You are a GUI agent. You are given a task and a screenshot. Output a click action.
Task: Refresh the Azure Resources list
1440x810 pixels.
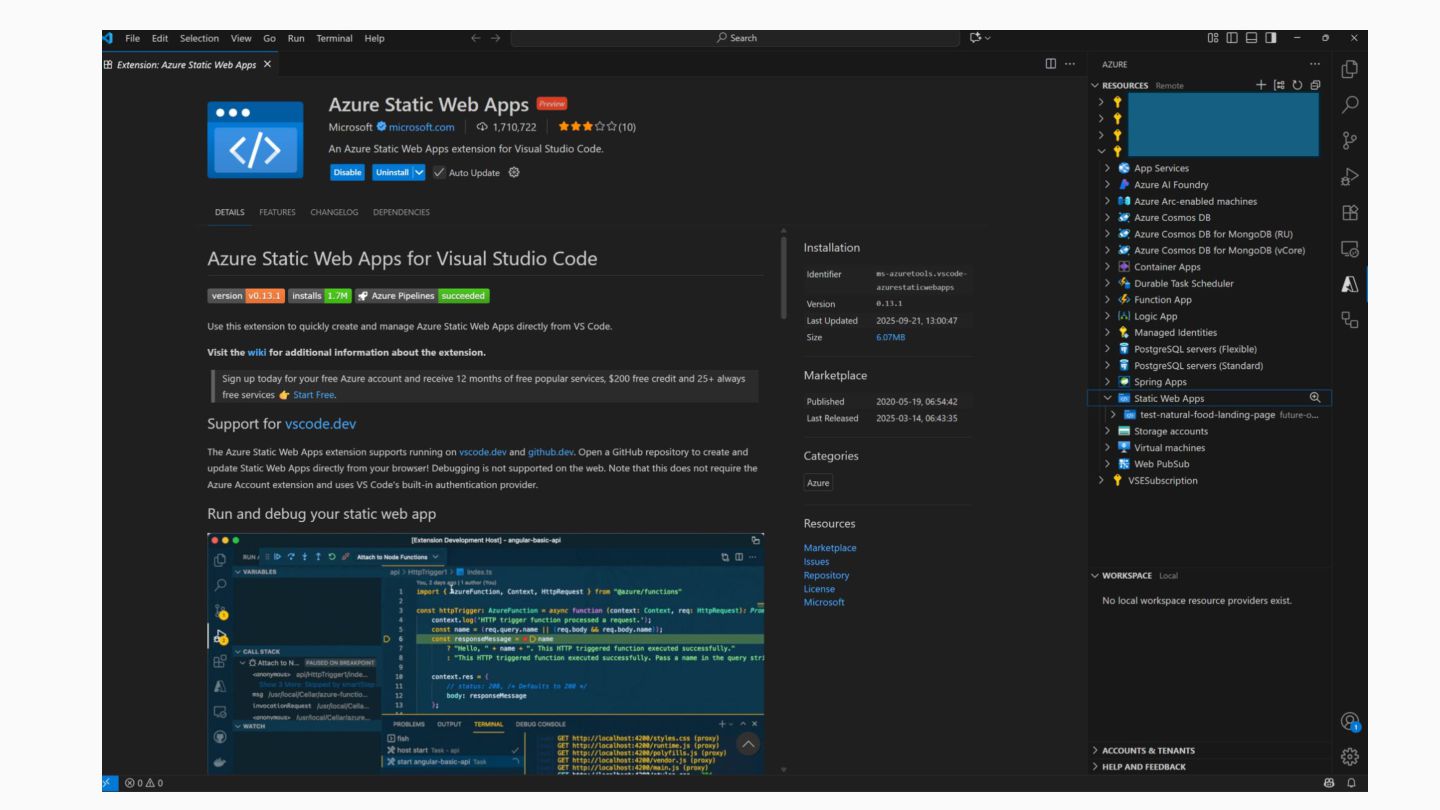click(x=1297, y=85)
